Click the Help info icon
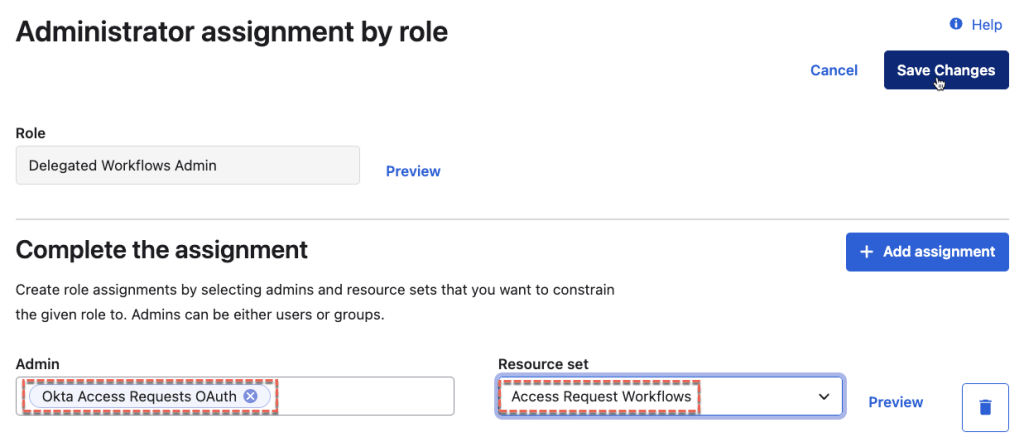 pyautogui.click(x=956, y=24)
